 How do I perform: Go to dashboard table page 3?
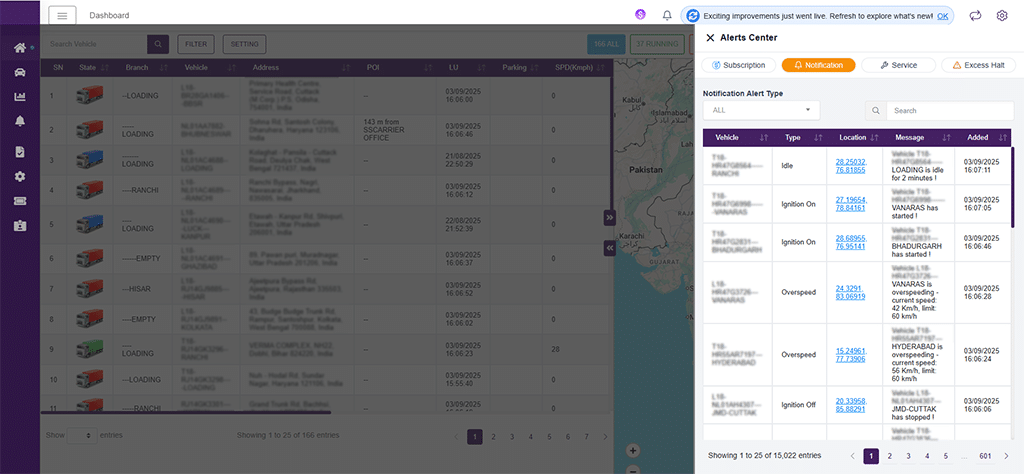(x=512, y=437)
